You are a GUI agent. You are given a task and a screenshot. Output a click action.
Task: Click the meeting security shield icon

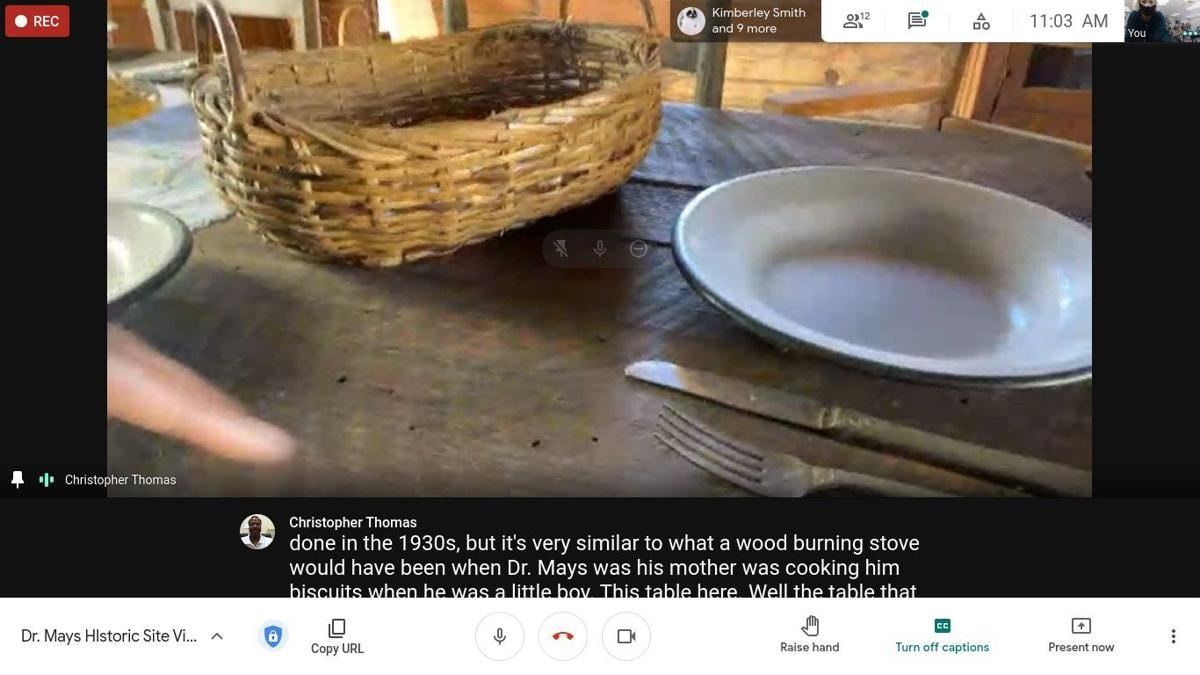[x=273, y=636]
